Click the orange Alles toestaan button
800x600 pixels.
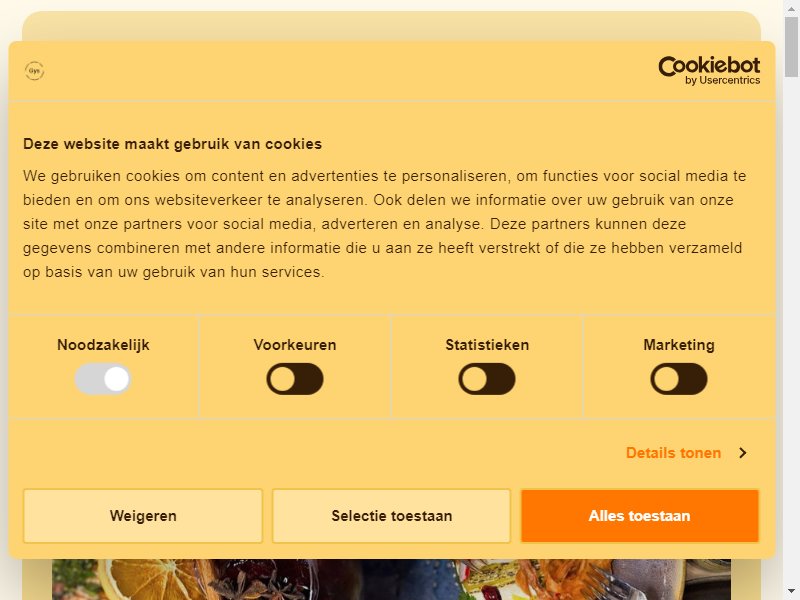pos(640,516)
